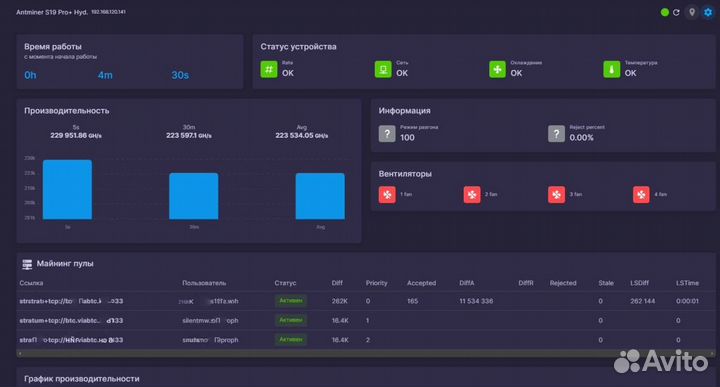Click the Rejected column header
720x387 pixels.
[x=563, y=283]
